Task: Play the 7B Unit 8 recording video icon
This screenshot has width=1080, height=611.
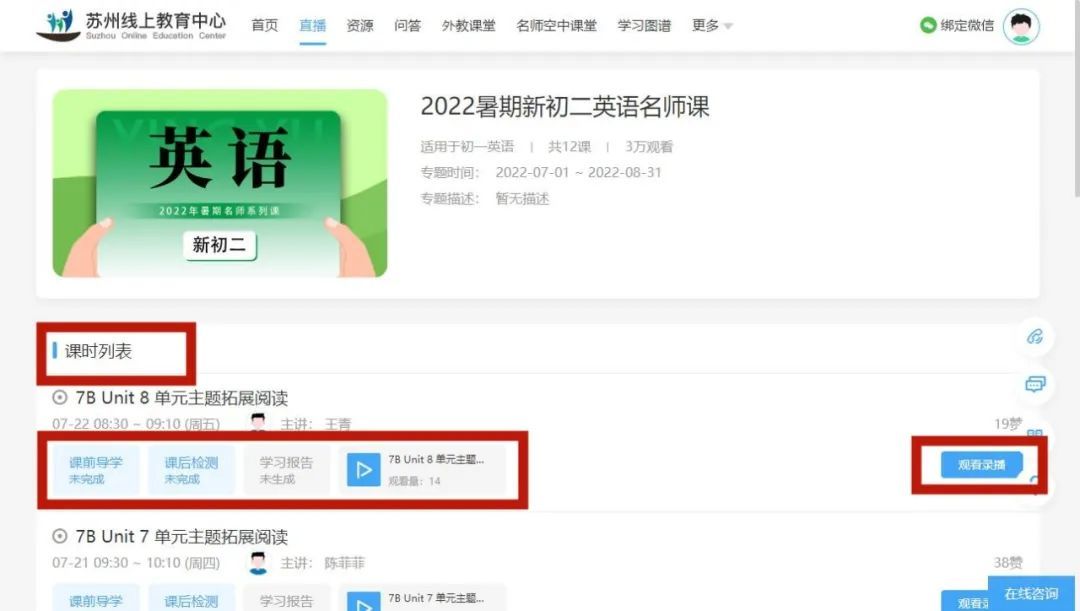Action: (363, 470)
